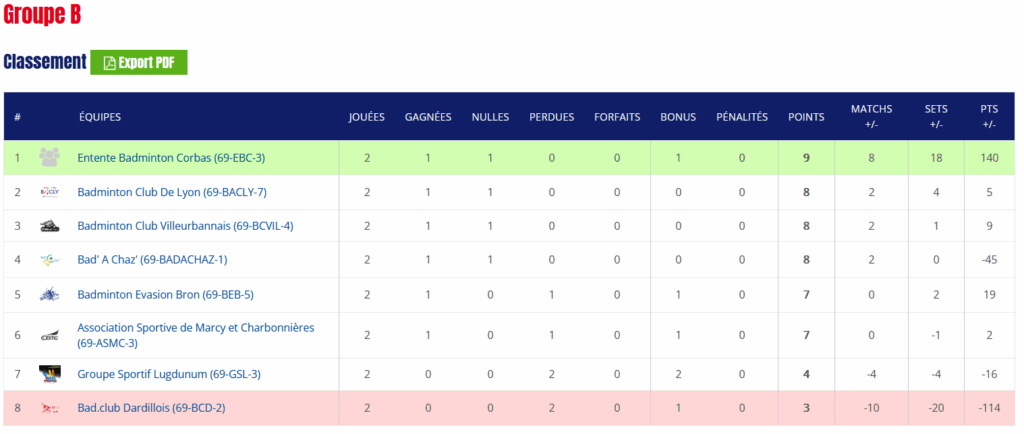Image resolution: width=1024 pixels, height=434 pixels.
Task: Open Groupe Sportif Lugdunum (69-GSL-3) link
Action: (169, 374)
